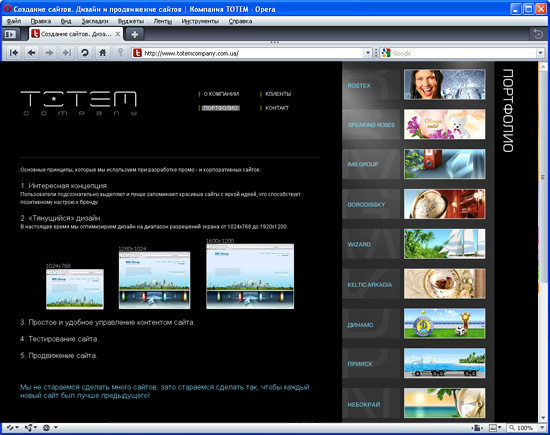Click the 1024x768 design preview image
The height and width of the screenshot is (435, 550).
tap(75, 289)
